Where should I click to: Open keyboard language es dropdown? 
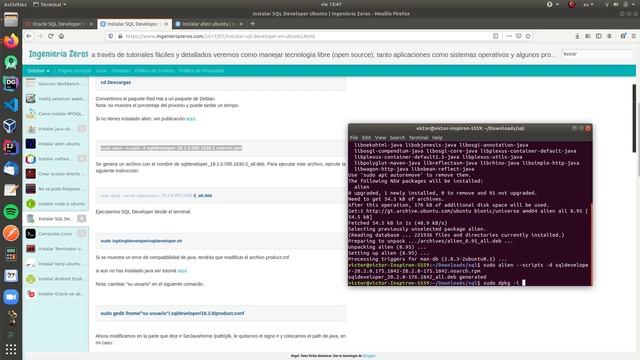[588, 4]
